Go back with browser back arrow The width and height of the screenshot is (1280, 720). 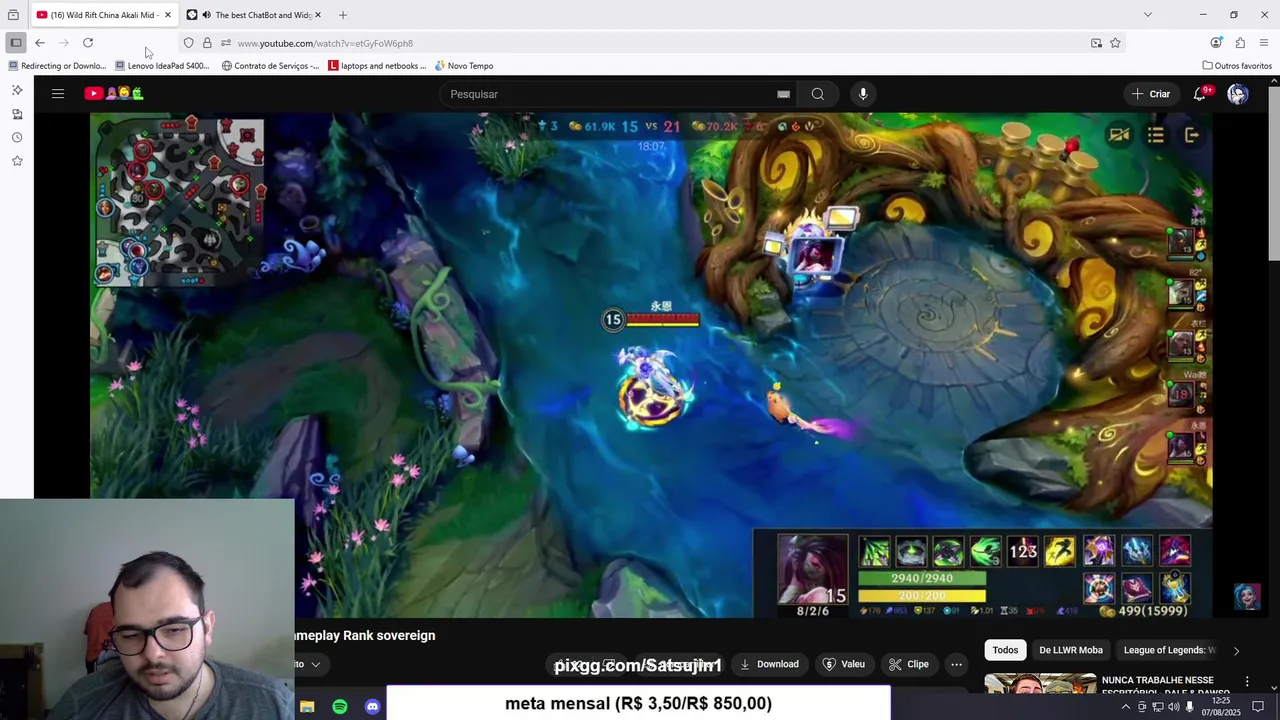pos(39,43)
